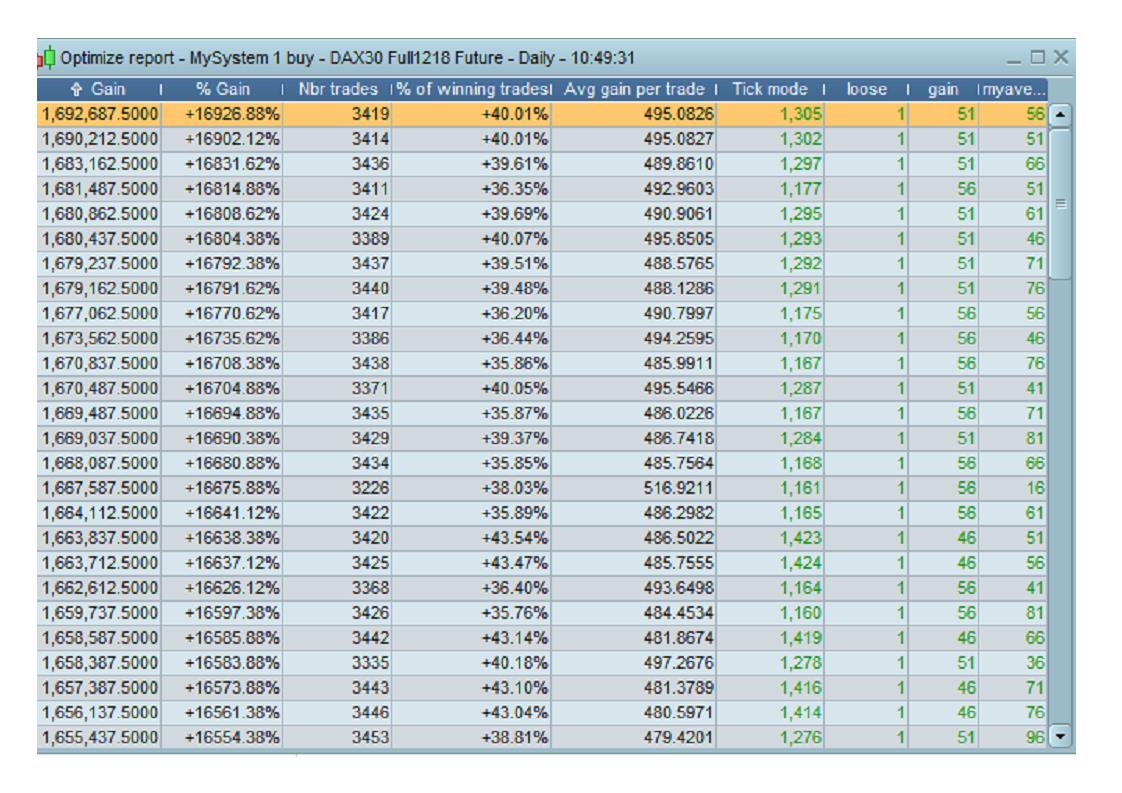Screen dimensions: 1122x793
Task: Sort by the loose column header
Action: click(x=867, y=89)
